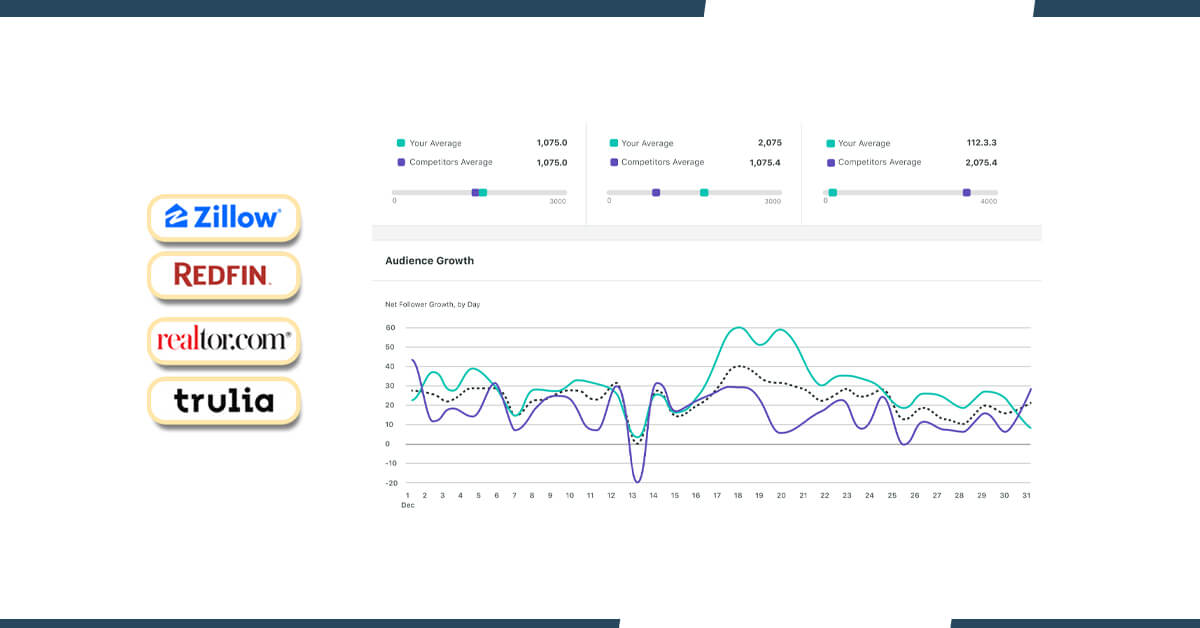The image size is (1200, 628).
Task: Click the -10 label on the y-axis
Action: (390, 463)
